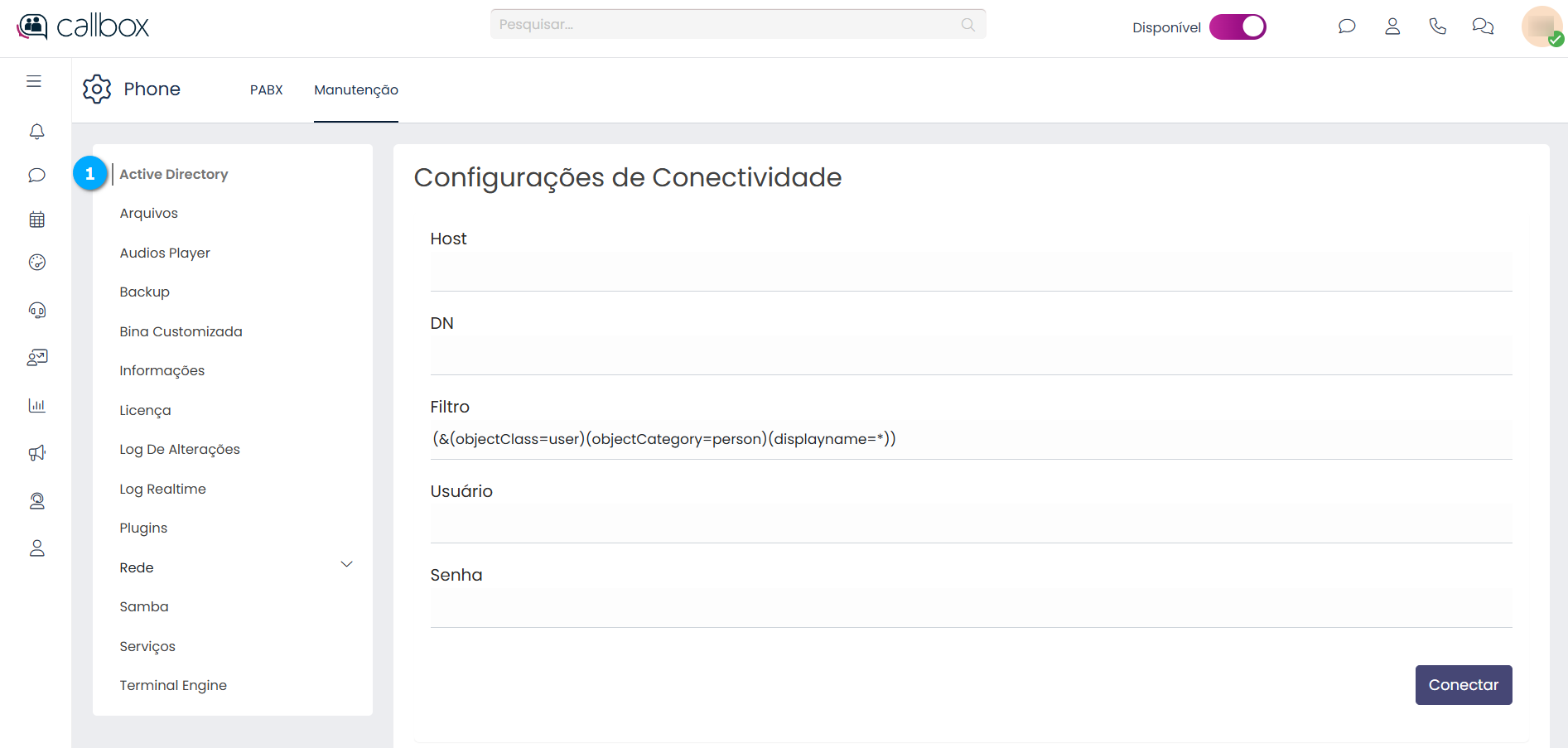Select Backup from the maintenance menu
The image size is (1568, 748).
pyautogui.click(x=144, y=292)
